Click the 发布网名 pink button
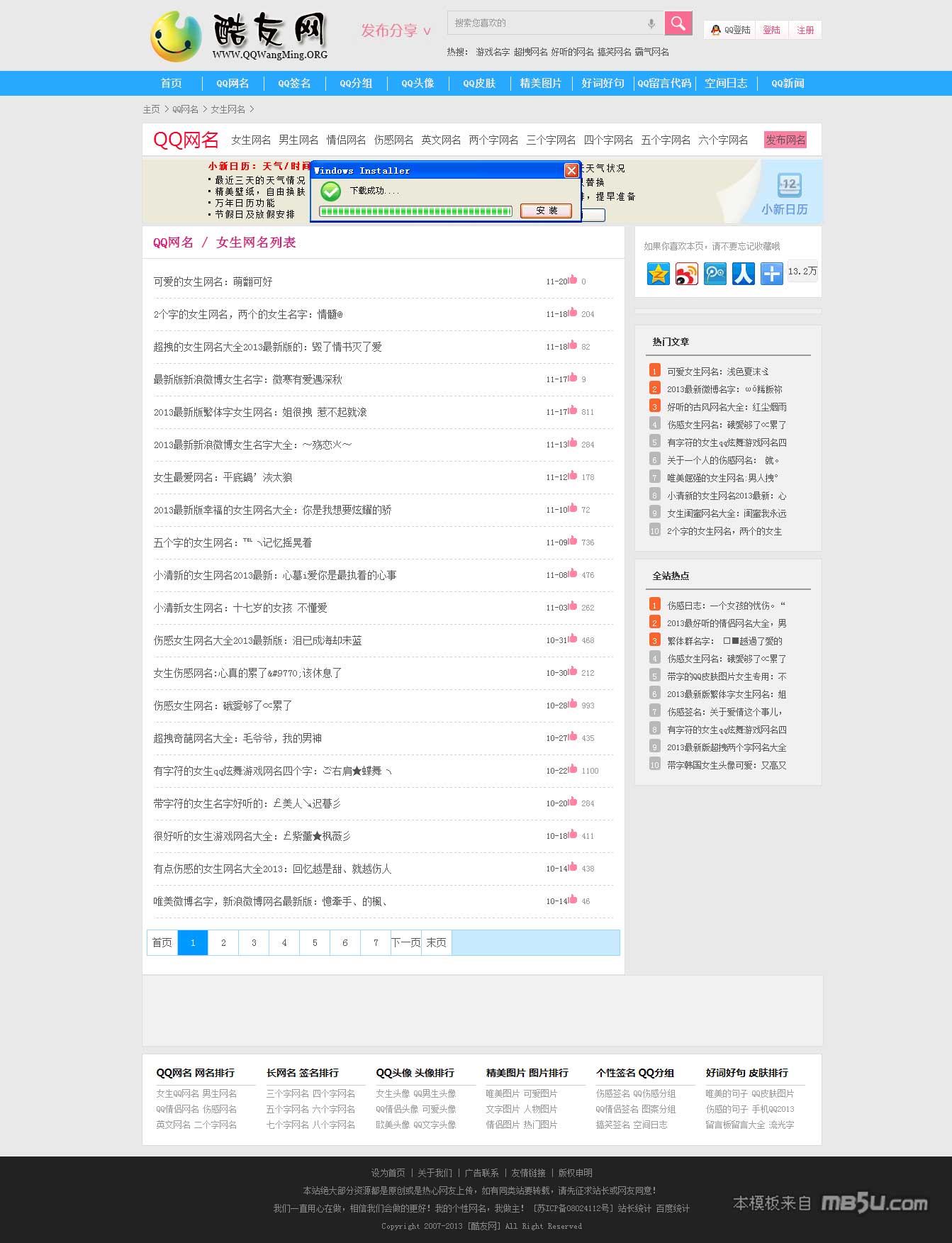The width and height of the screenshot is (952, 1243). click(785, 140)
